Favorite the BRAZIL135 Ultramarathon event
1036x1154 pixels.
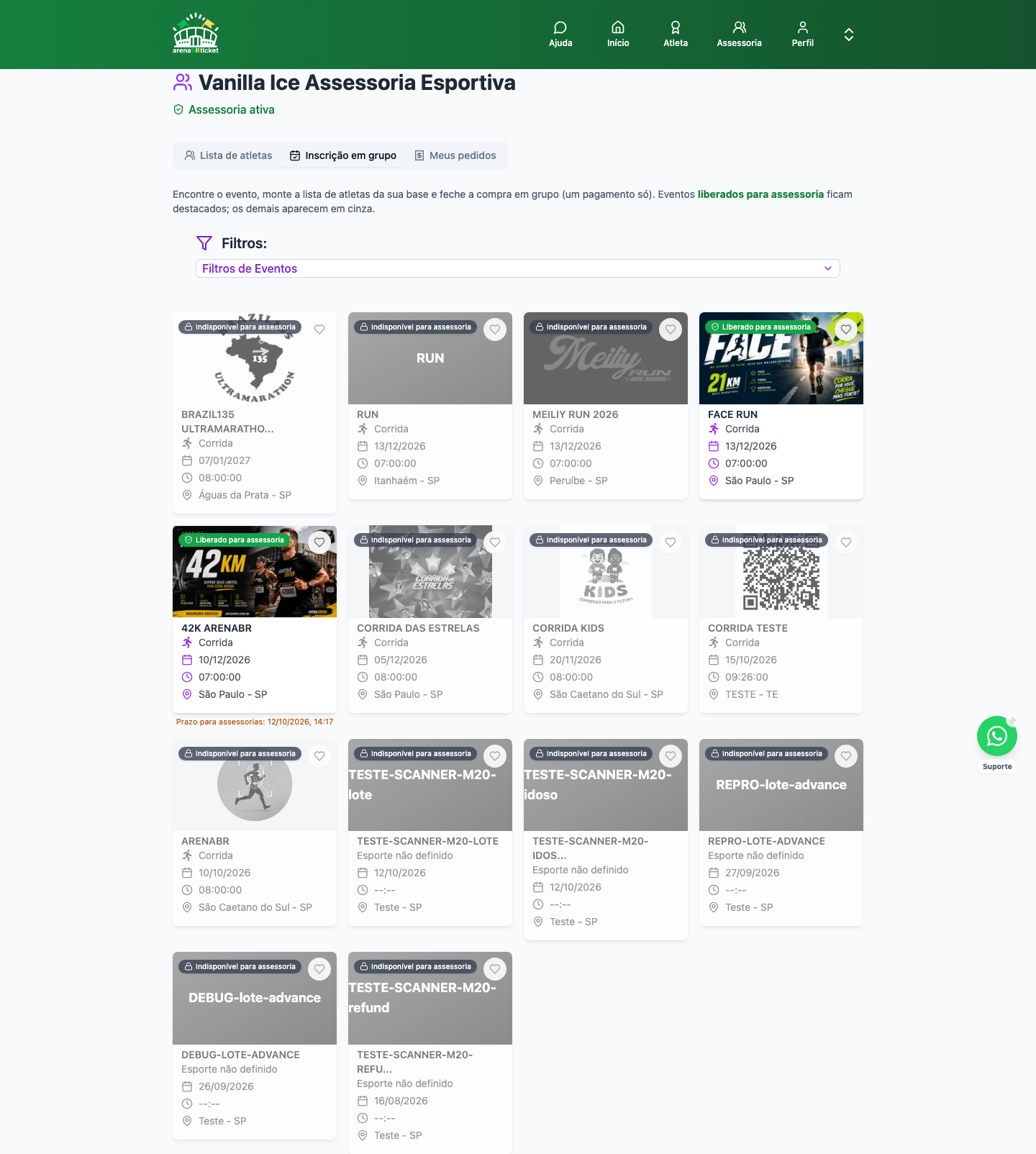click(x=319, y=330)
